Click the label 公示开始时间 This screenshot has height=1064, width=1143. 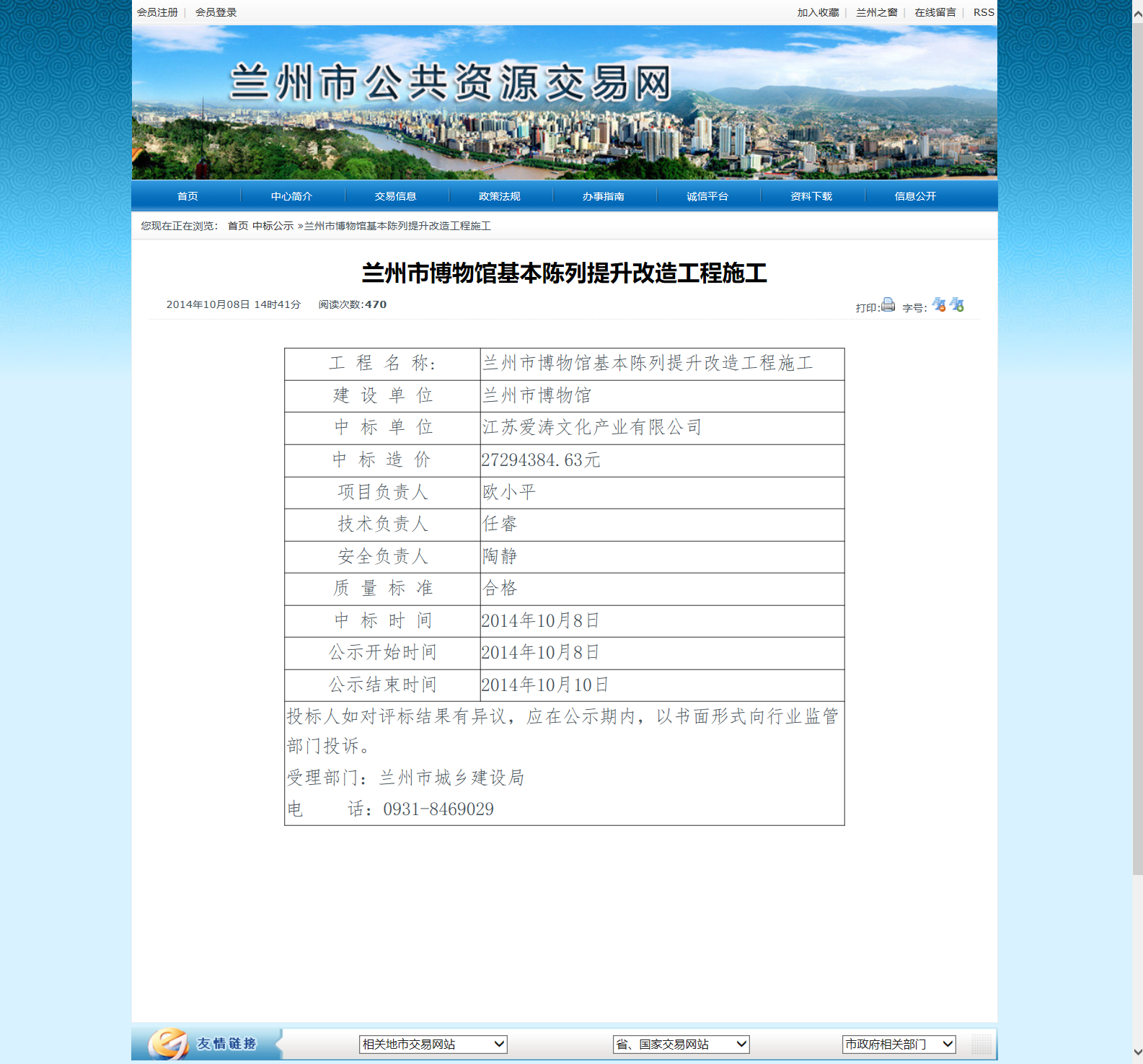tap(383, 652)
